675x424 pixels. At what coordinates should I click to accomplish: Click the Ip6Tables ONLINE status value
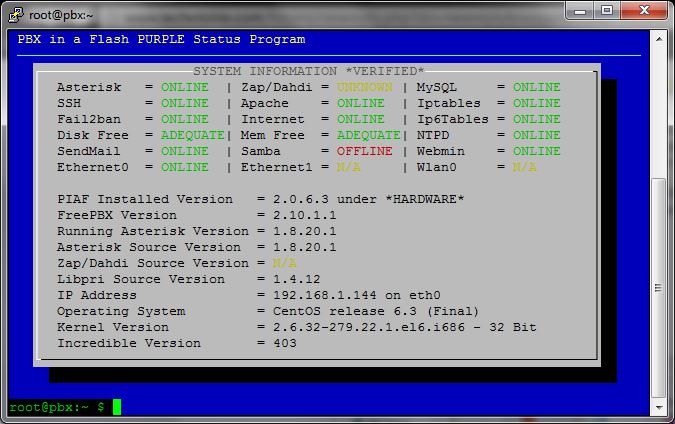coord(536,119)
